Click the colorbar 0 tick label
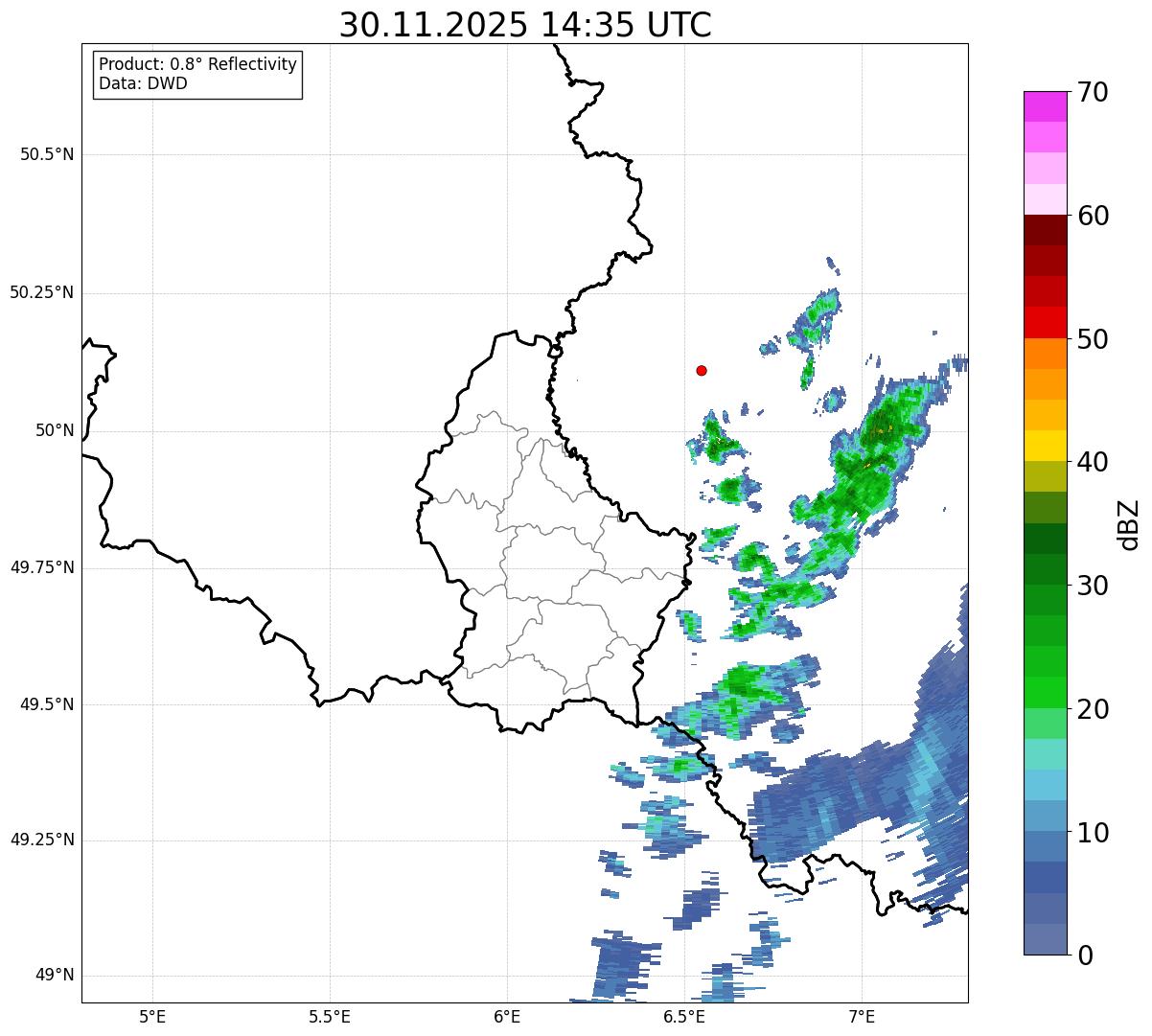This screenshot has width=1152, height=1036. 1085,955
